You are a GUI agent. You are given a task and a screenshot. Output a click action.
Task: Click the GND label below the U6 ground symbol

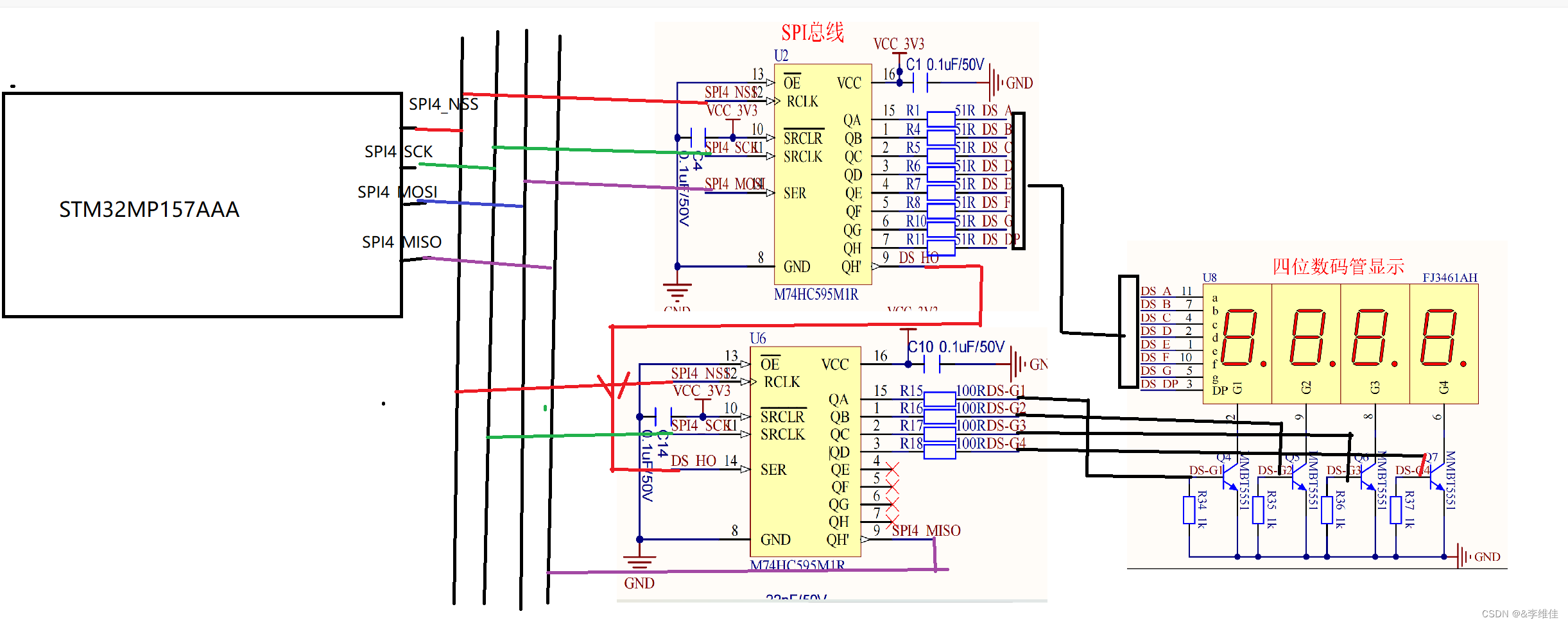639,583
